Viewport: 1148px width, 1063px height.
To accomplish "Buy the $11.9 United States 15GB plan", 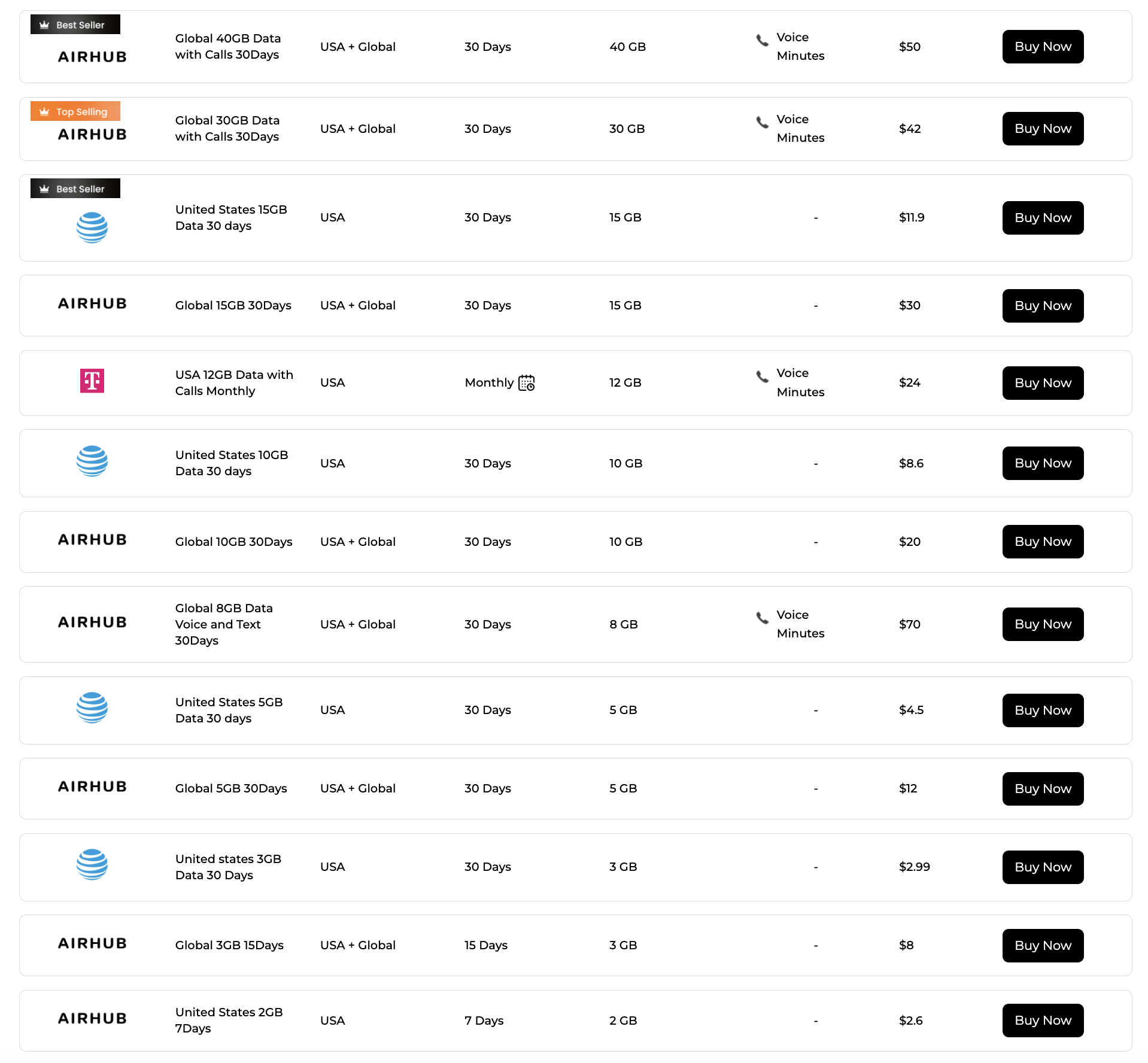I will click(1043, 218).
